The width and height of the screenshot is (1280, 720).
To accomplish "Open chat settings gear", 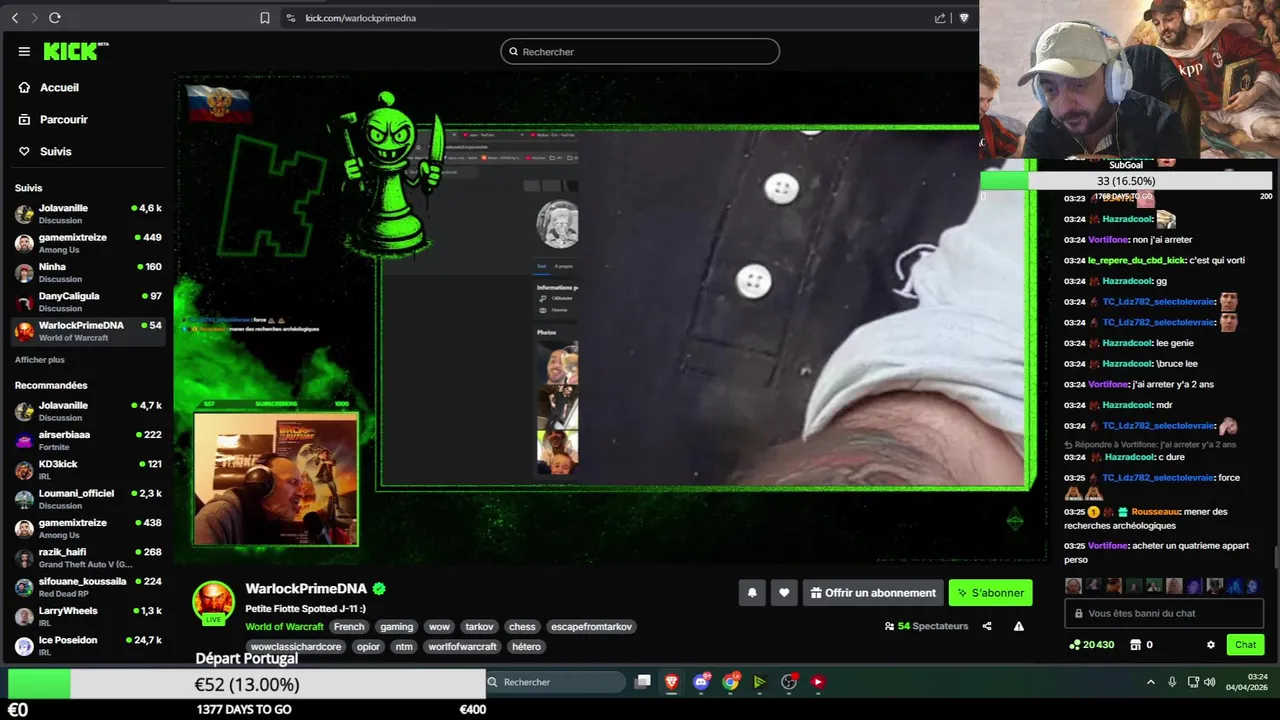I will (x=1211, y=645).
